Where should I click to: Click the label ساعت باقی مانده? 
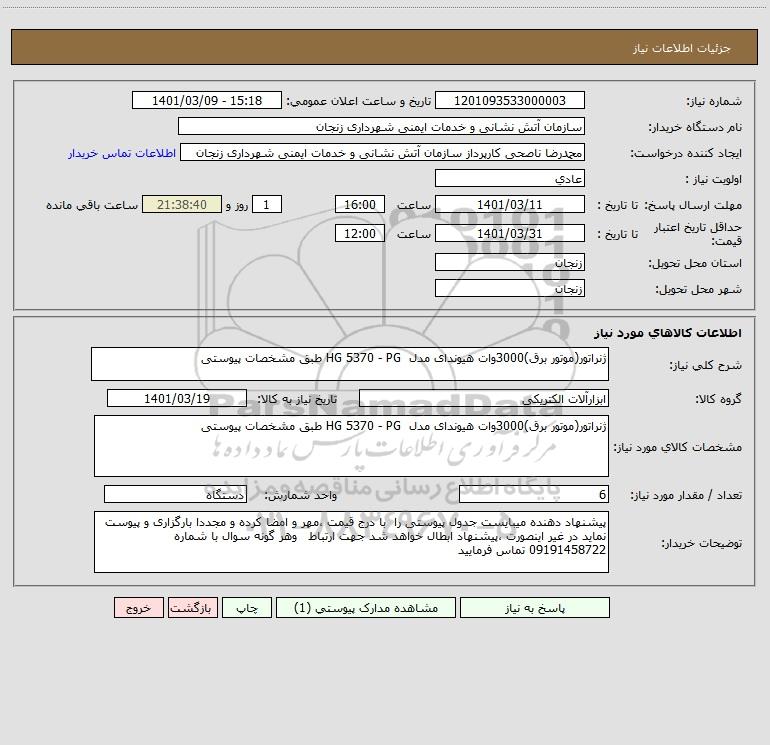92,205
